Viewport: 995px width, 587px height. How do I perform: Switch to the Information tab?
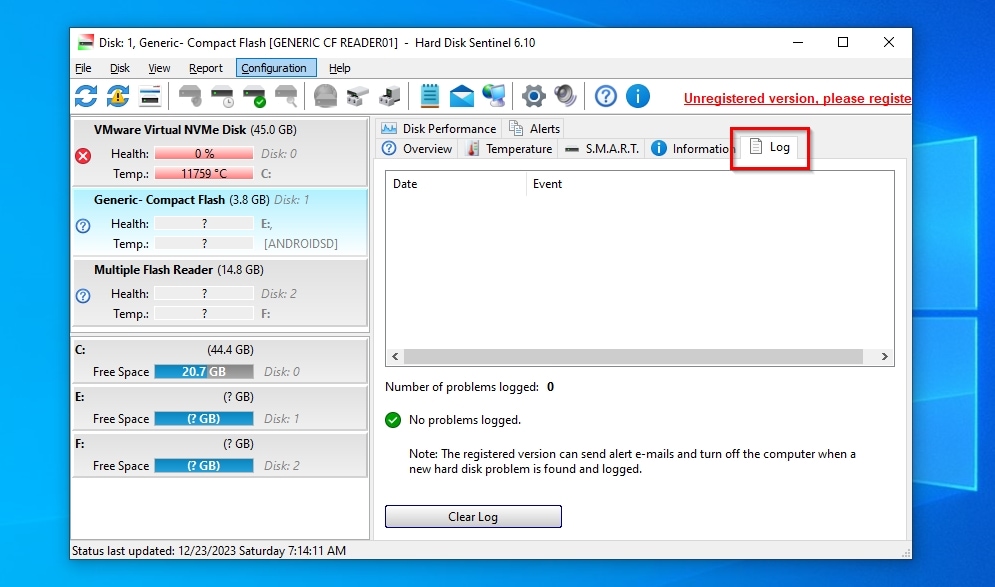coord(693,148)
